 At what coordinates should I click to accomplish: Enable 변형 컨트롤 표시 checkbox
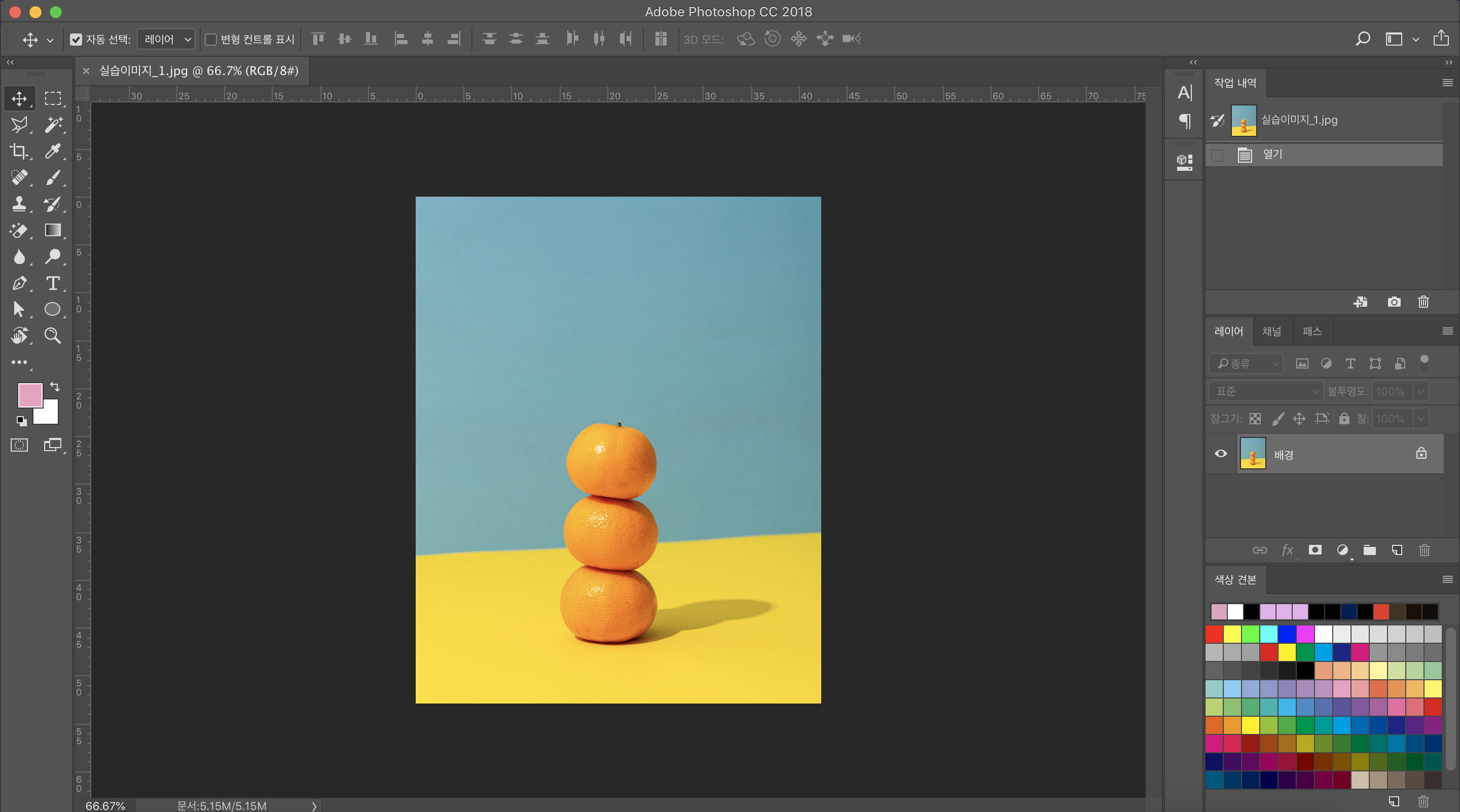pos(211,39)
